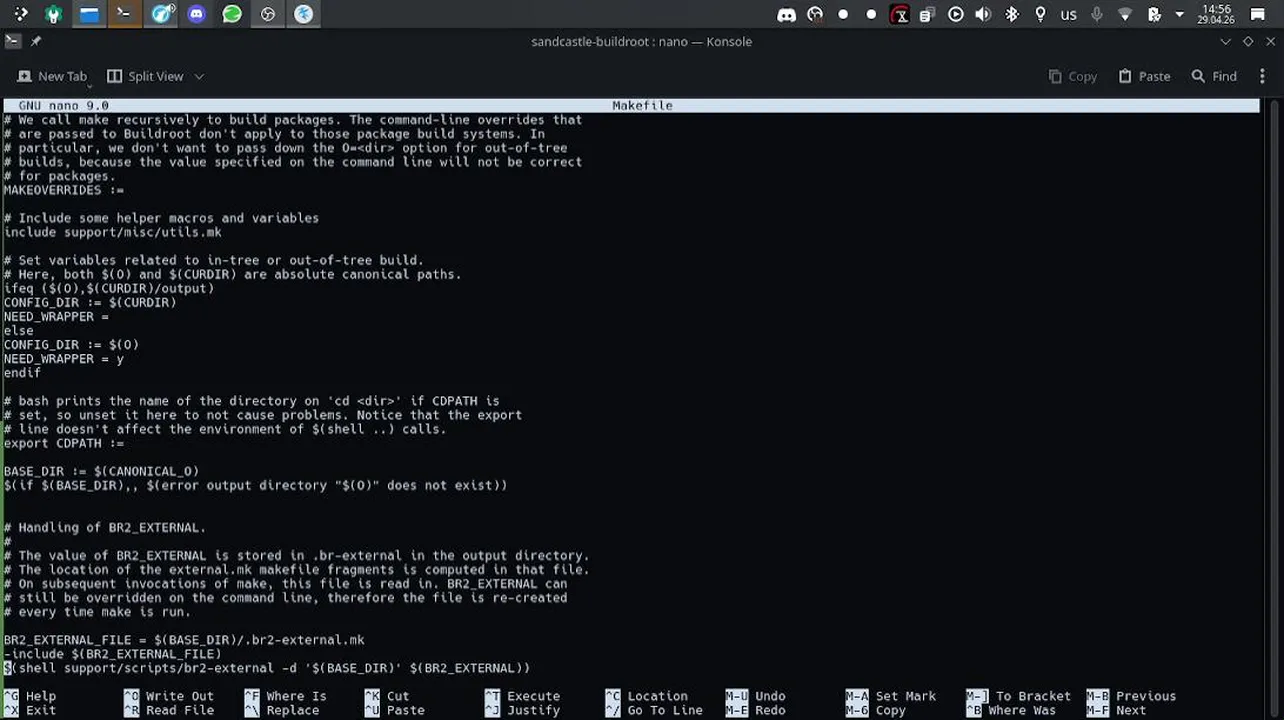
Task: Open the green chat bubble taskbar app
Action: [232, 14]
